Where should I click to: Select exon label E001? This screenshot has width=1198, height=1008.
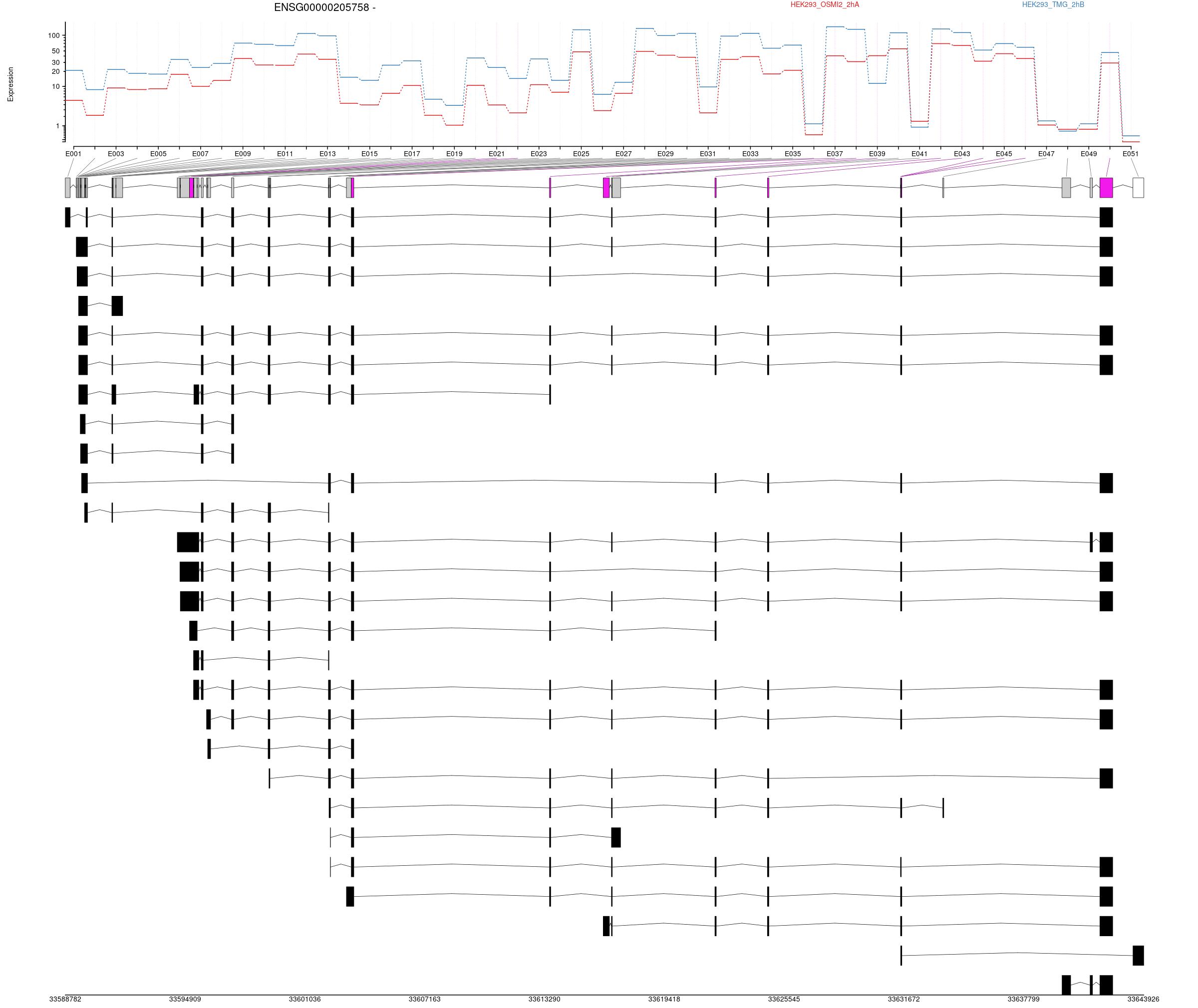coord(74,154)
